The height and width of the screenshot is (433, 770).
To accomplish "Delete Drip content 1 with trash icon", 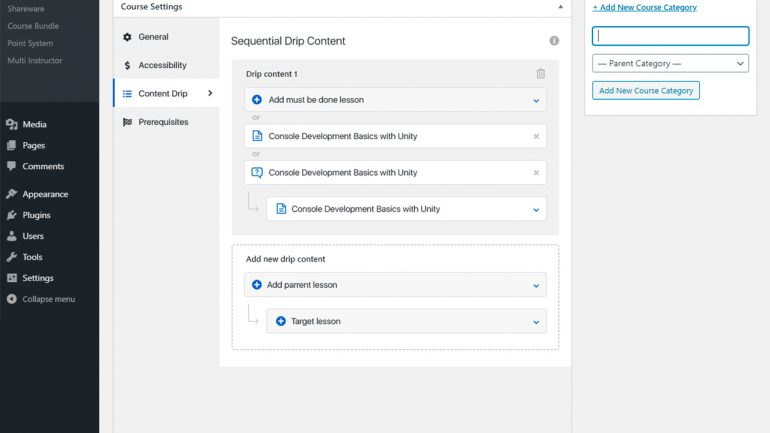I will point(541,74).
